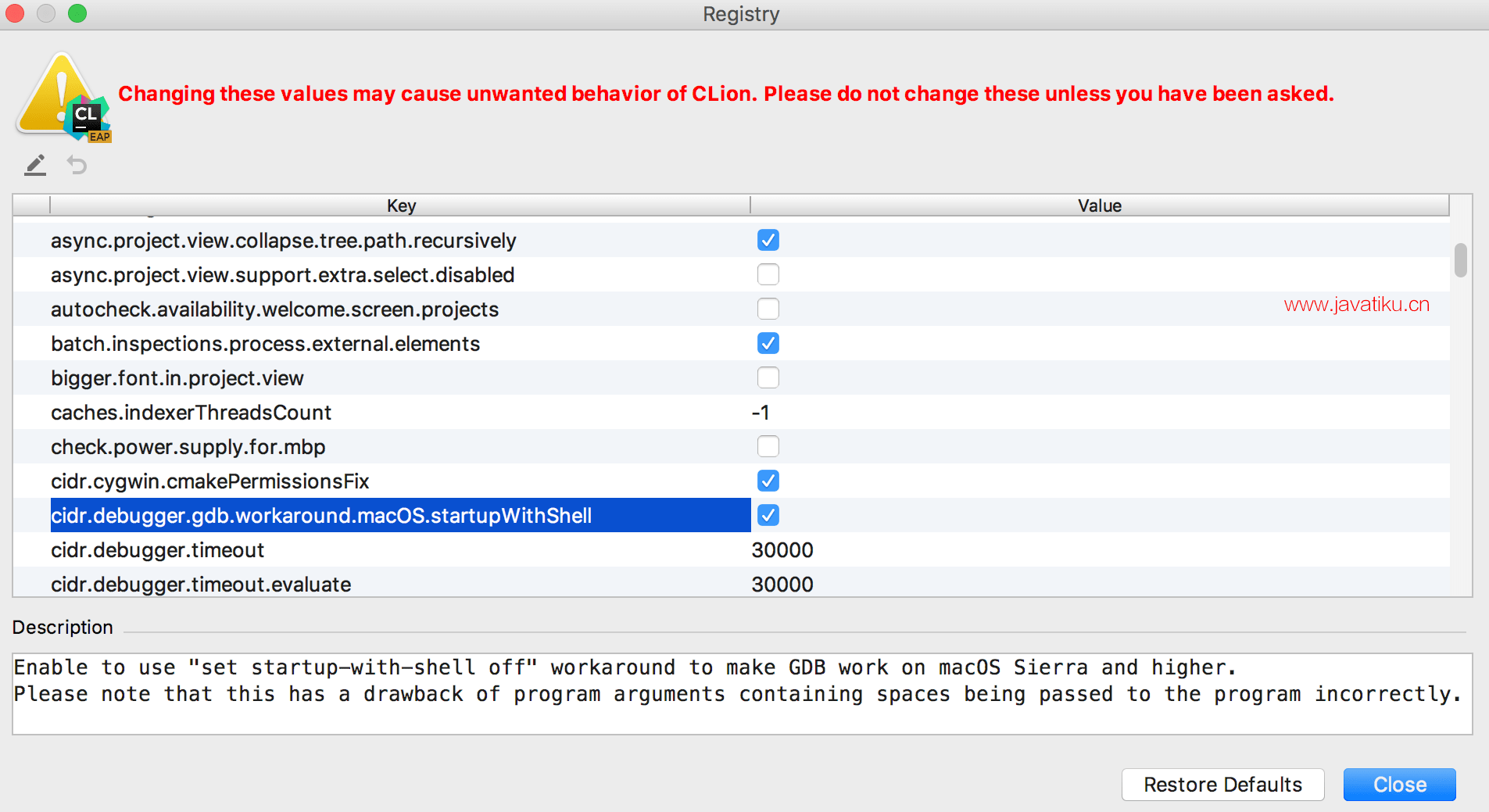Uncheck async.project.view.collapse.tree.path.recursively checkbox
This screenshot has width=1489, height=812.
(768, 240)
